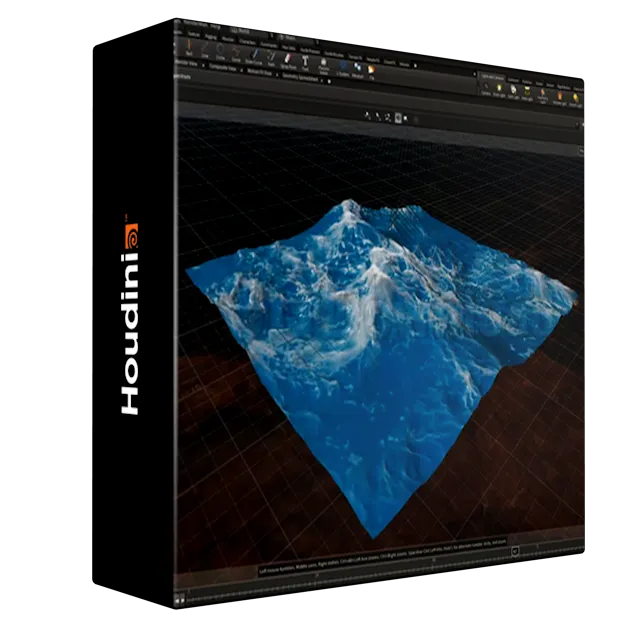Select the Font shelf tool

pos(305,65)
